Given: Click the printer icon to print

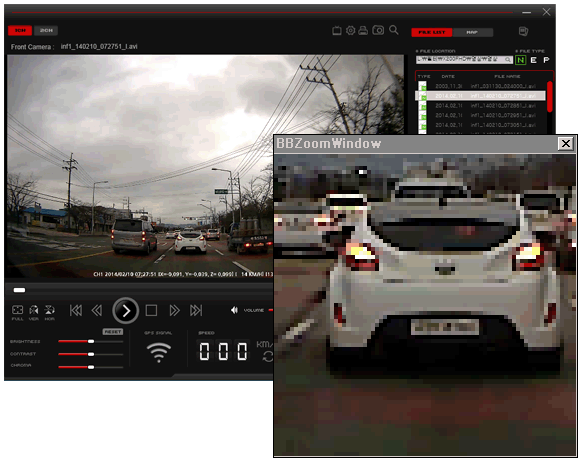Looking at the screenshot, I should click(x=363, y=30).
